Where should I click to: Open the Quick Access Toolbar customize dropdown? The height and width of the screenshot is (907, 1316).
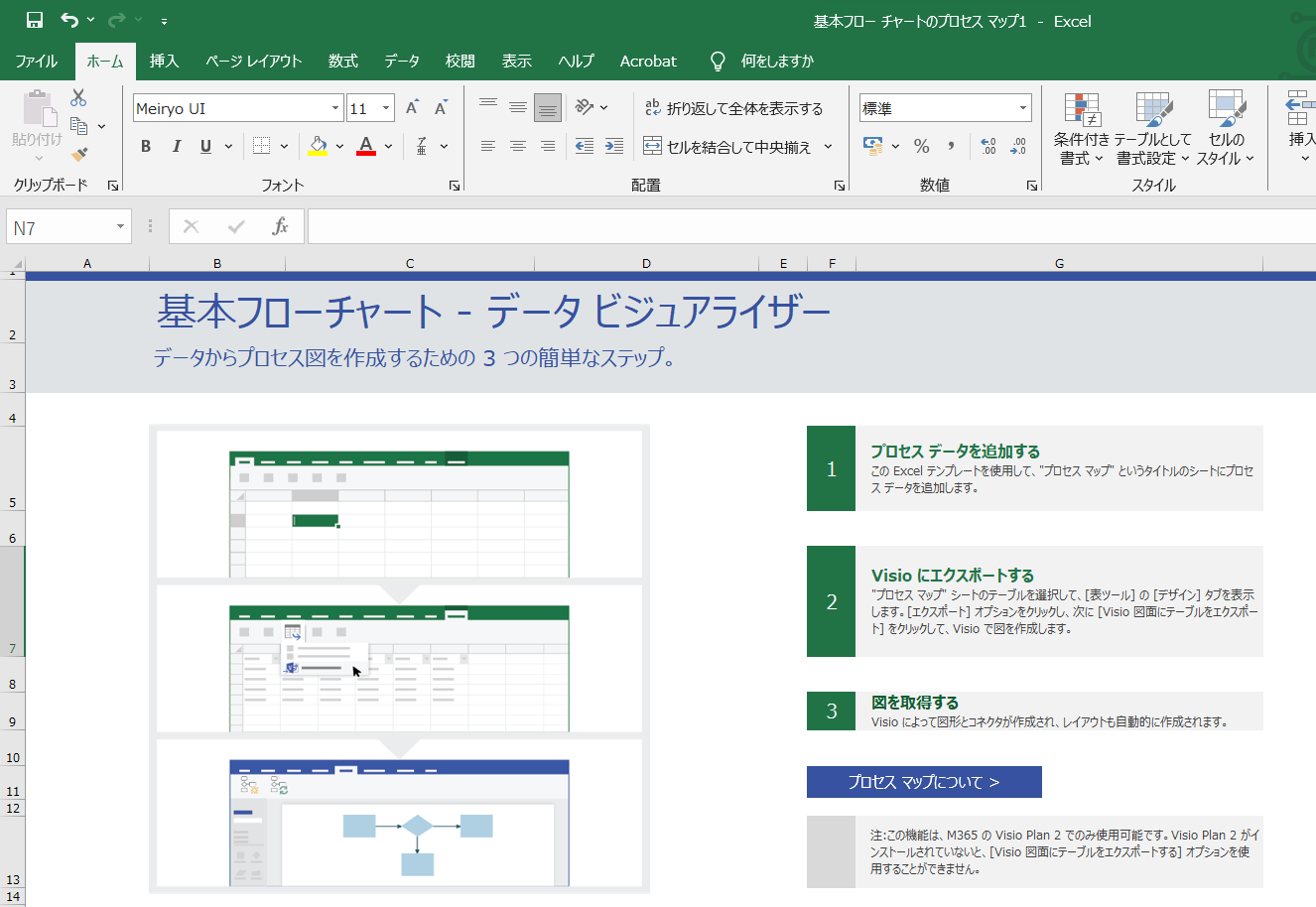coord(164,21)
